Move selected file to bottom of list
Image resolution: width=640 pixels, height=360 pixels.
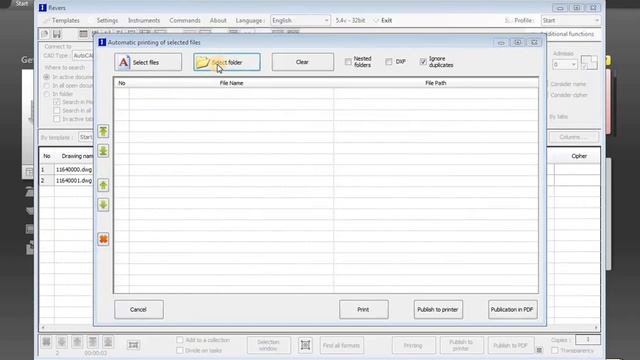[x=103, y=151]
